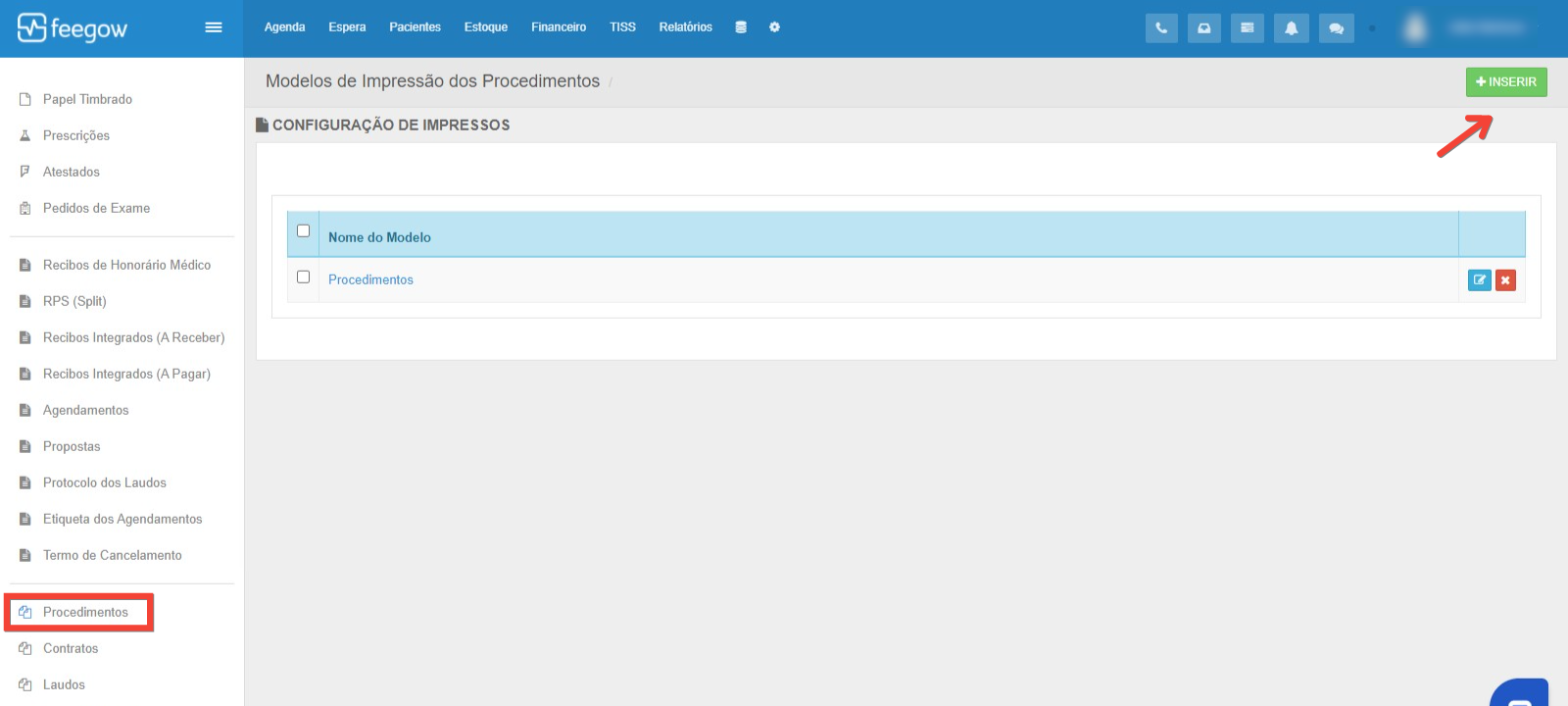Image resolution: width=1568 pixels, height=706 pixels.
Task: Open Propostas in sidebar
Action: pyautogui.click(x=72, y=446)
